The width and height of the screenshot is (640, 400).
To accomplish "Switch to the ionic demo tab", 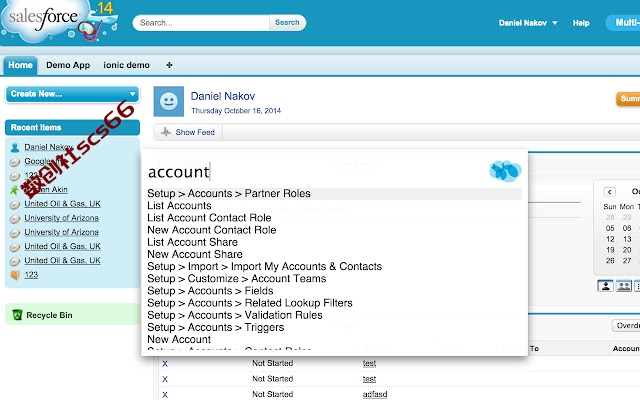I will [127, 65].
